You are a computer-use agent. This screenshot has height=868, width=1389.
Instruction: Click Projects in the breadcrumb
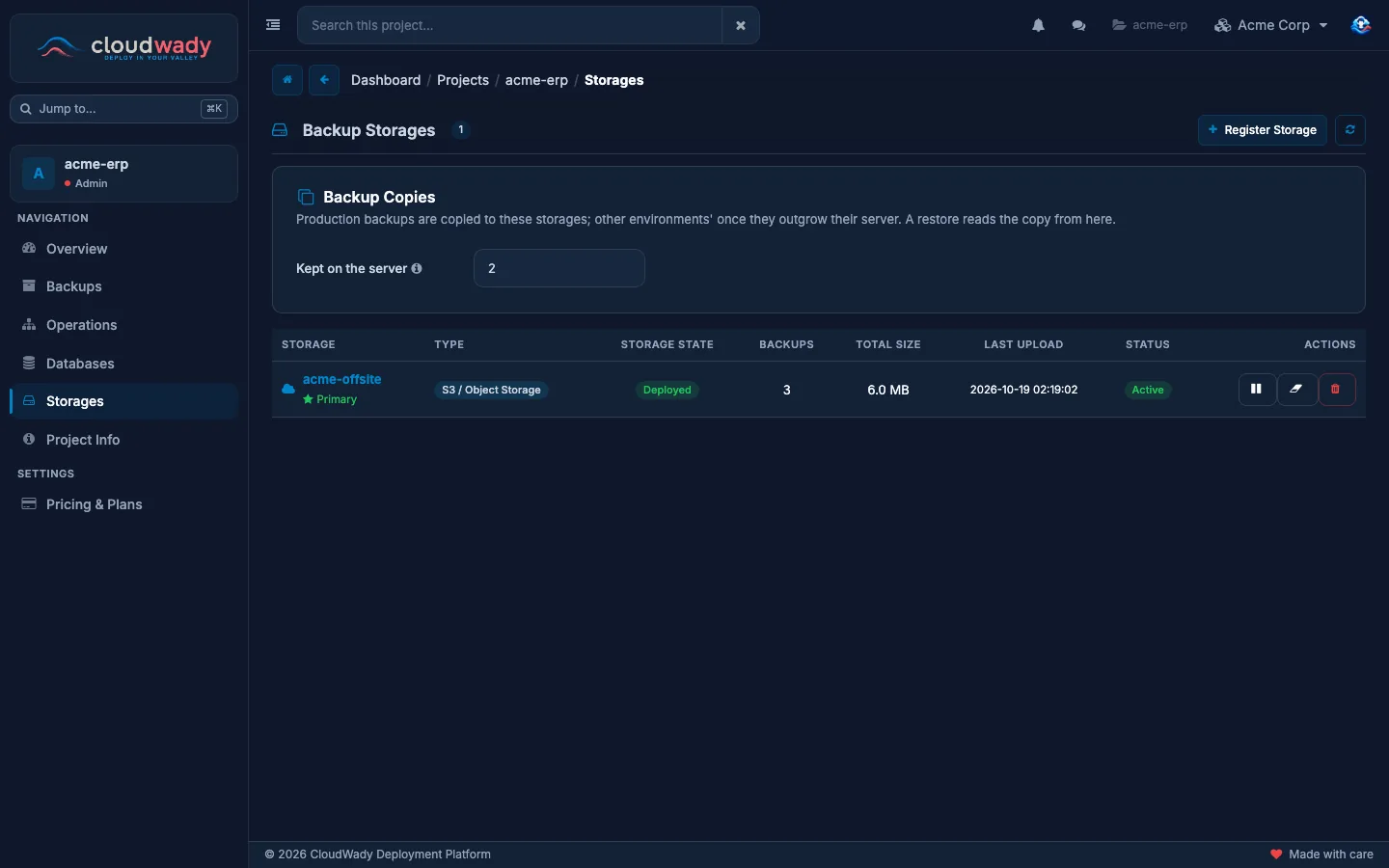[x=463, y=80]
